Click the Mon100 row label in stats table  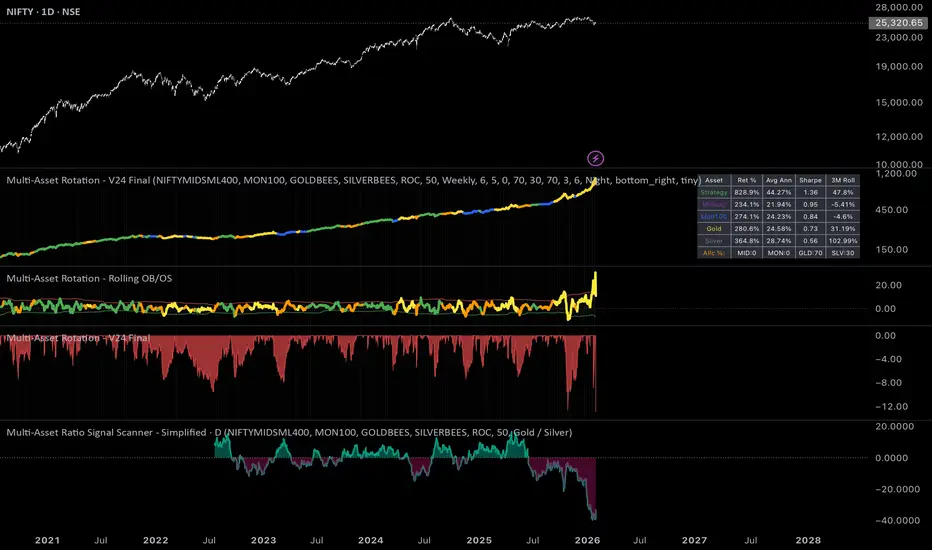[x=714, y=216]
